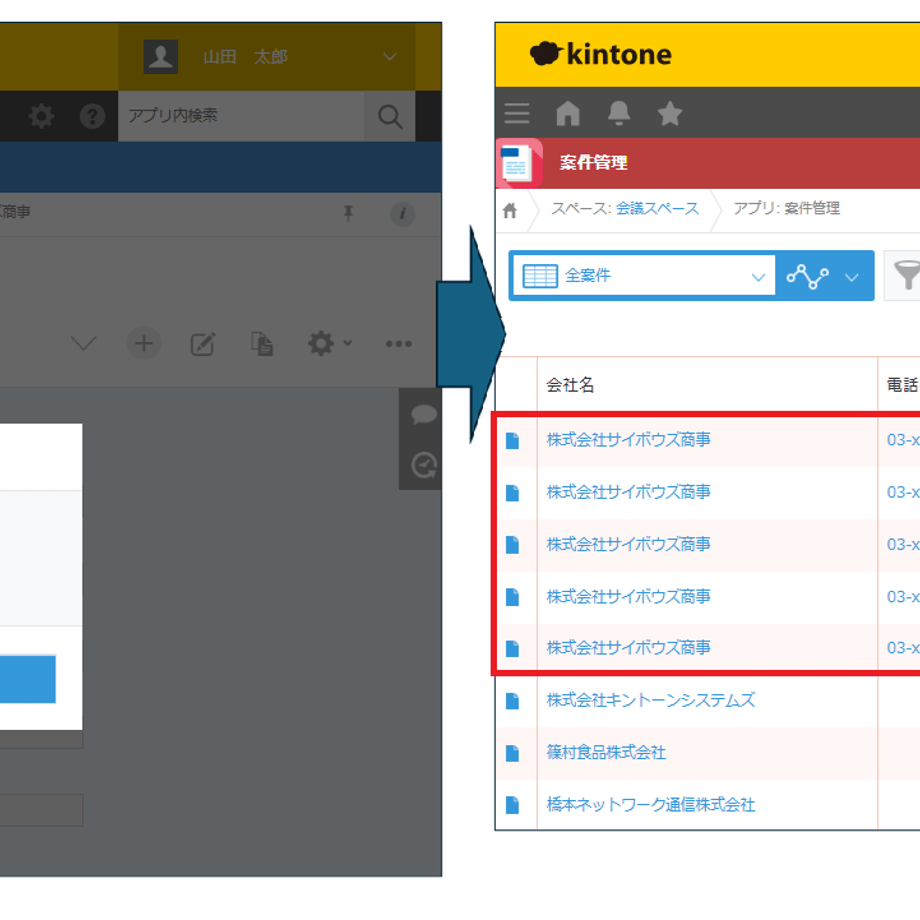920x920 pixels.
Task: Open record icon for 橋本ネットワーク通信株式会社 row
Action: click(512, 805)
